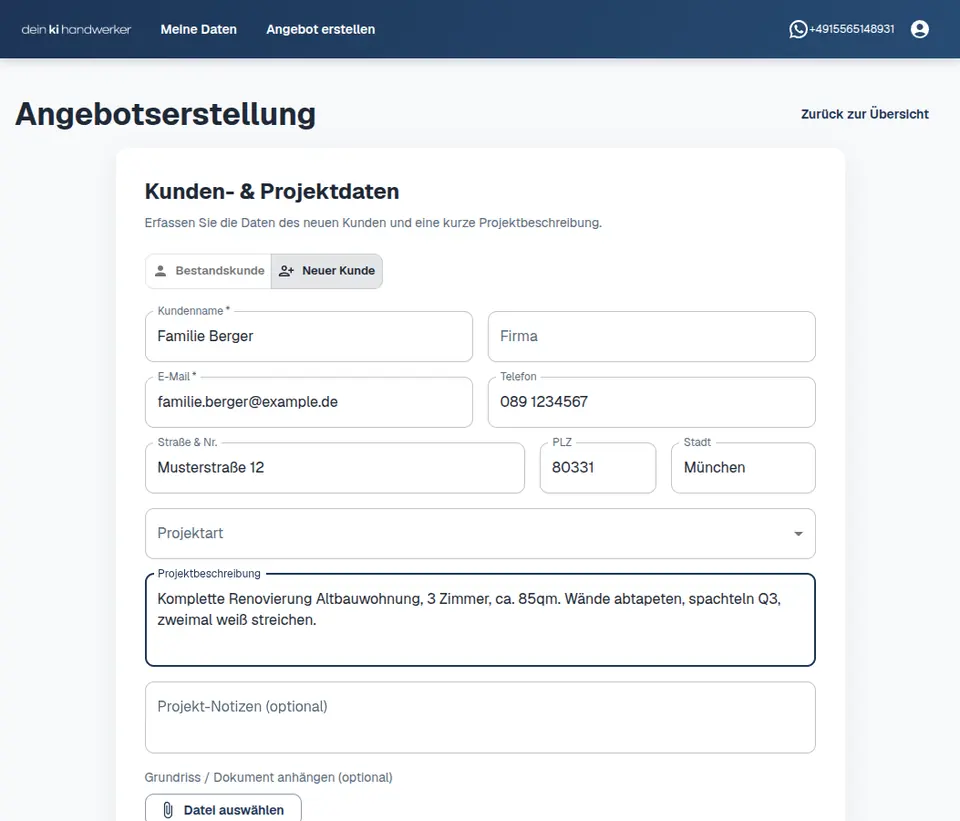The width and height of the screenshot is (960, 821).
Task: Click the Angebotserstellung page heading
Action: pos(165,114)
